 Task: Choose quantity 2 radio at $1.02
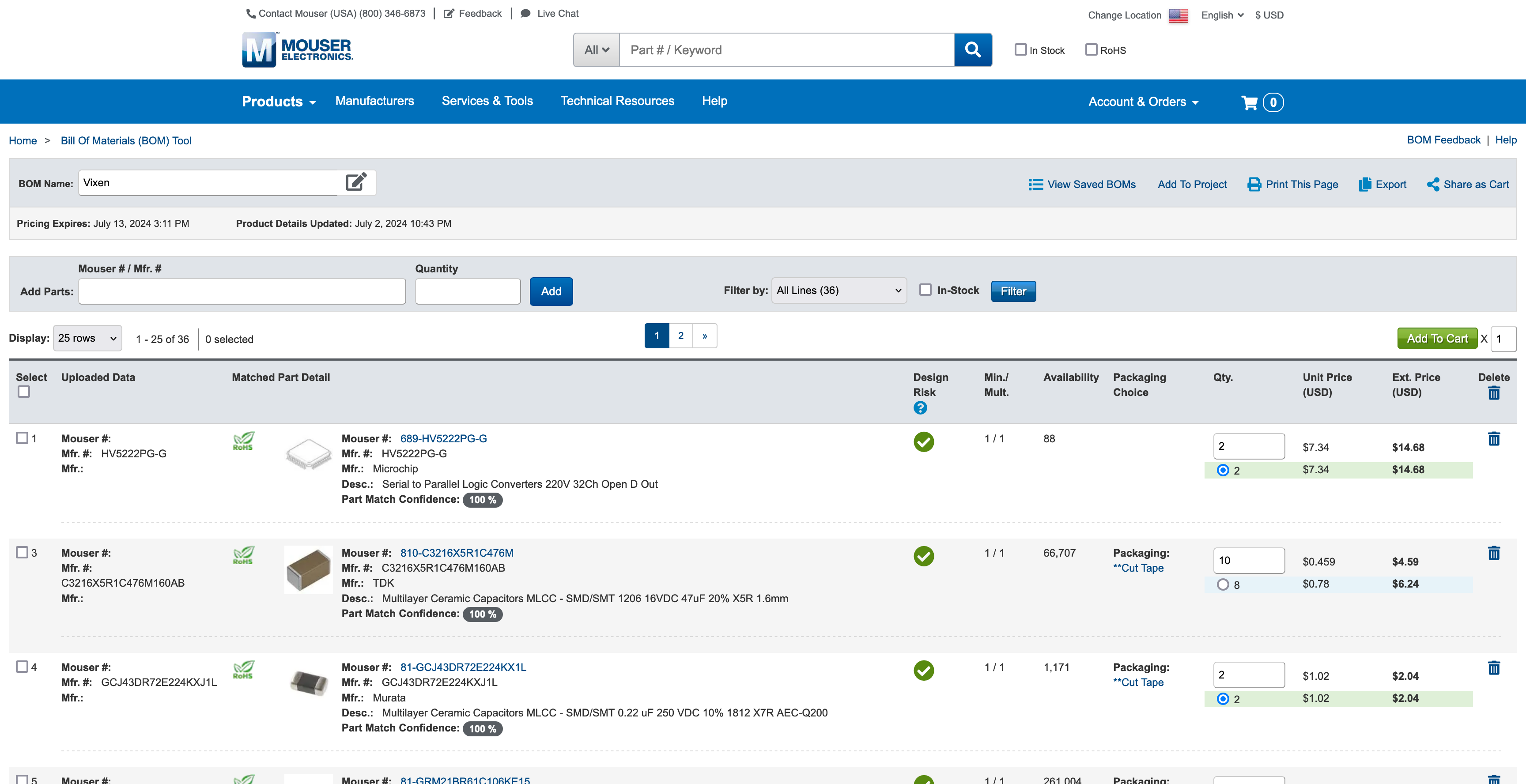(x=1223, y=699)
